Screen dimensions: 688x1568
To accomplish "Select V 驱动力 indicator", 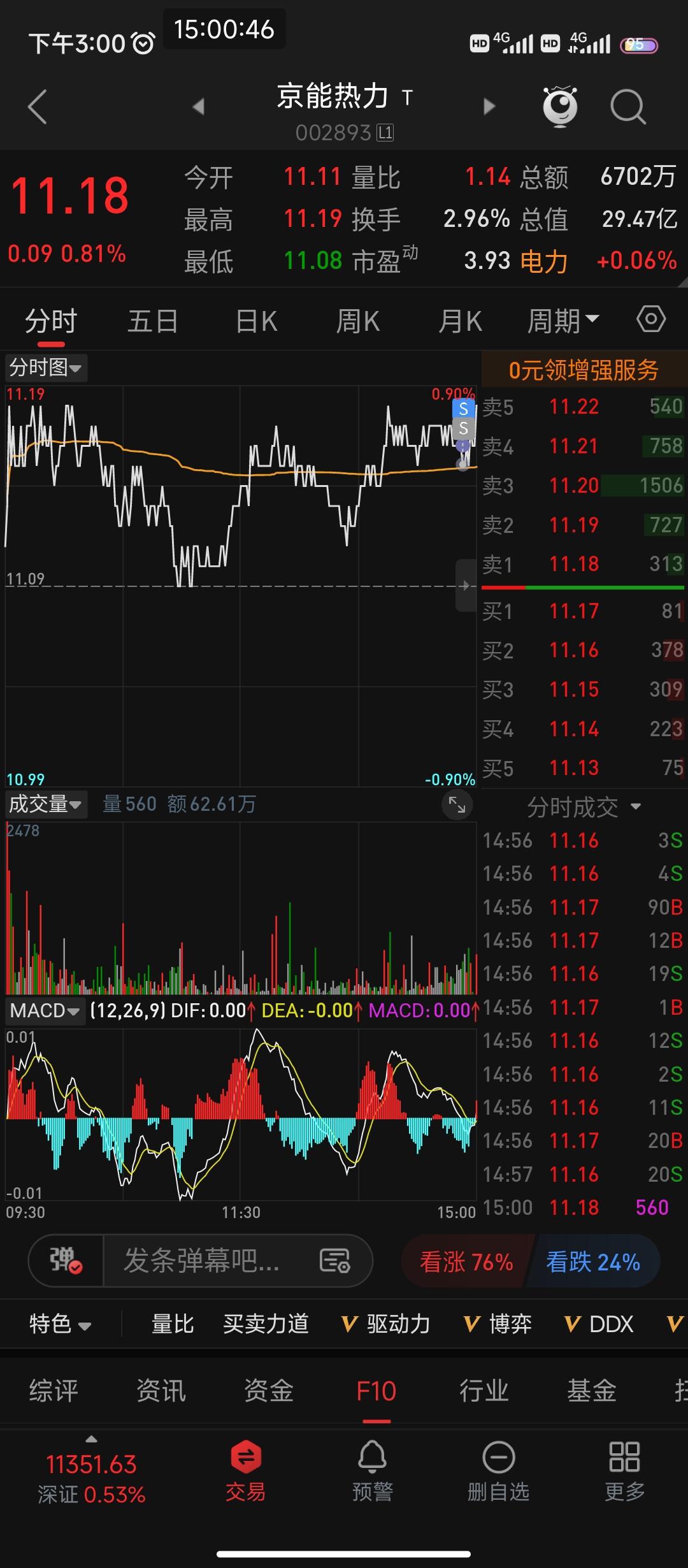I will point(385,1324).
